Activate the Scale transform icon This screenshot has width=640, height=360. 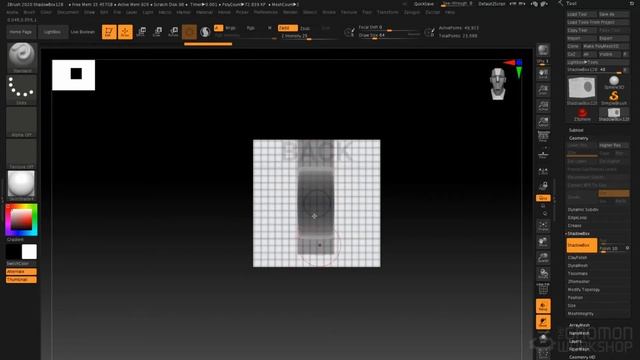pyautogui.click(x=157, y=32)
